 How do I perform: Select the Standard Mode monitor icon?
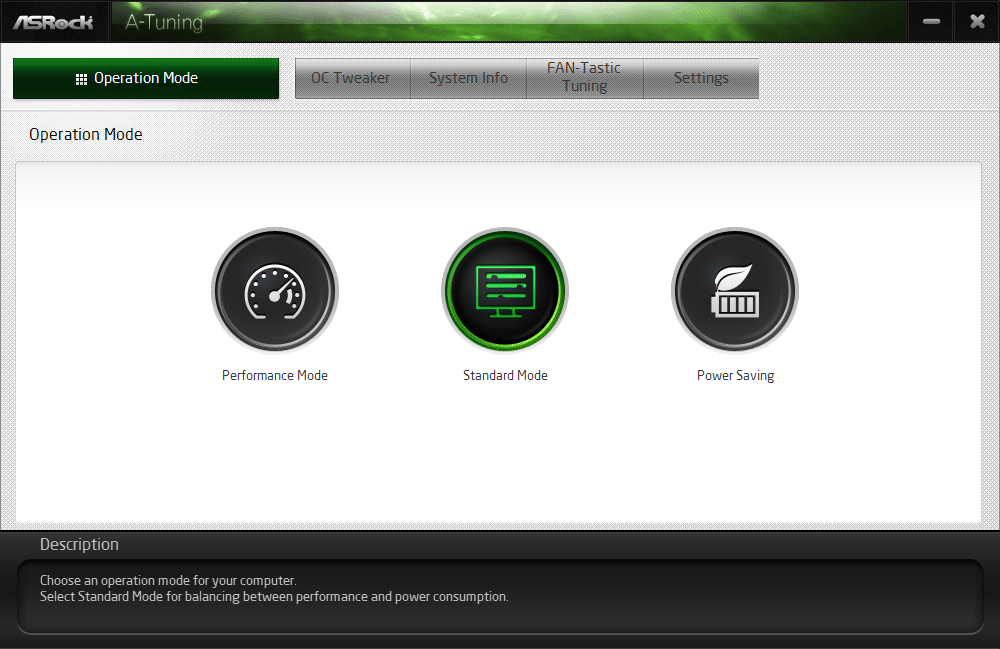coord(505,291)
